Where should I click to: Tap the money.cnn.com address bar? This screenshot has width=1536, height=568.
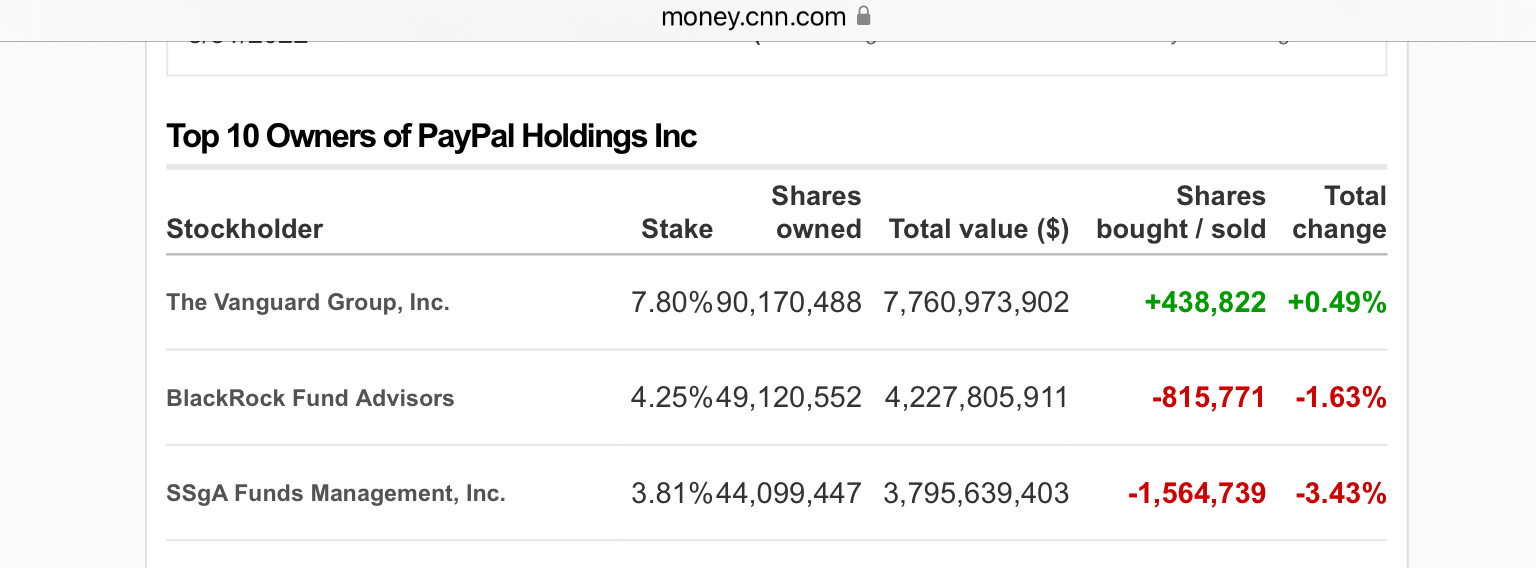[x=754, y=17]
